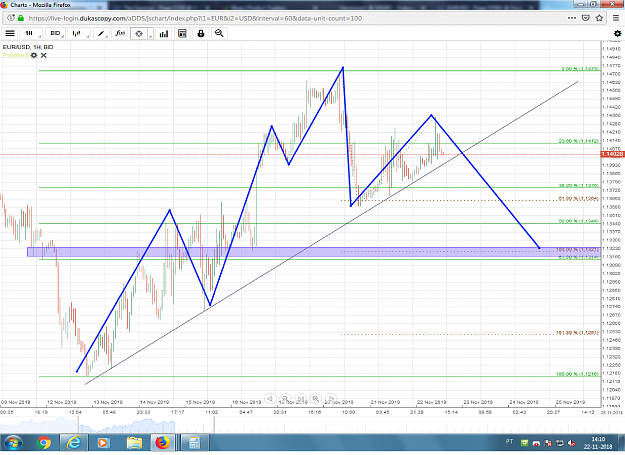Viewport: 625px width, 455px height.
Task: Open the media player taskbar icon
Action: (103, 443)
